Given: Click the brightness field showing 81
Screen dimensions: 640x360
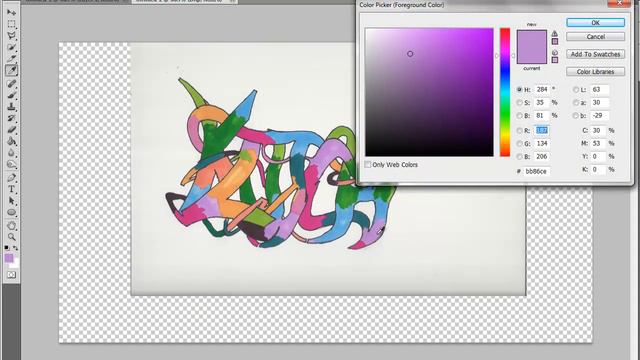Looking at the screenshot, I should (542, 116).
